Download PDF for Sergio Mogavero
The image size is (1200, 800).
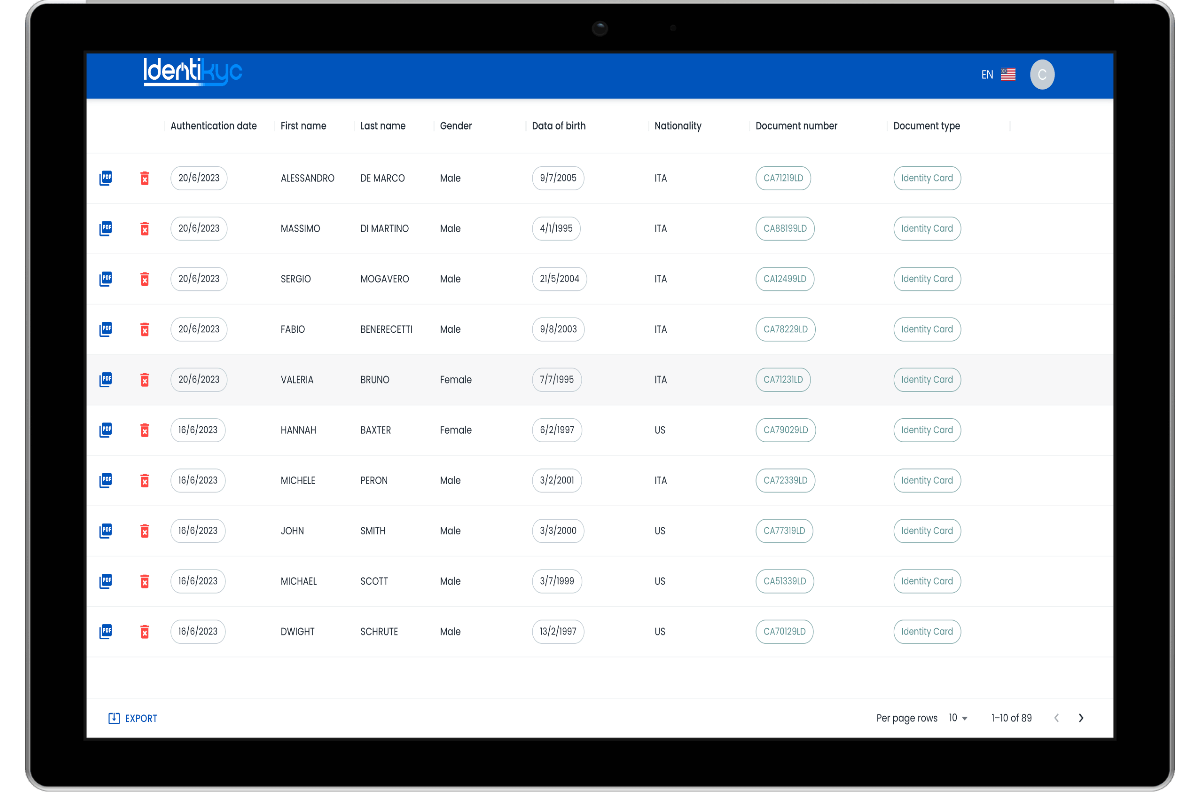pos(106,279)
